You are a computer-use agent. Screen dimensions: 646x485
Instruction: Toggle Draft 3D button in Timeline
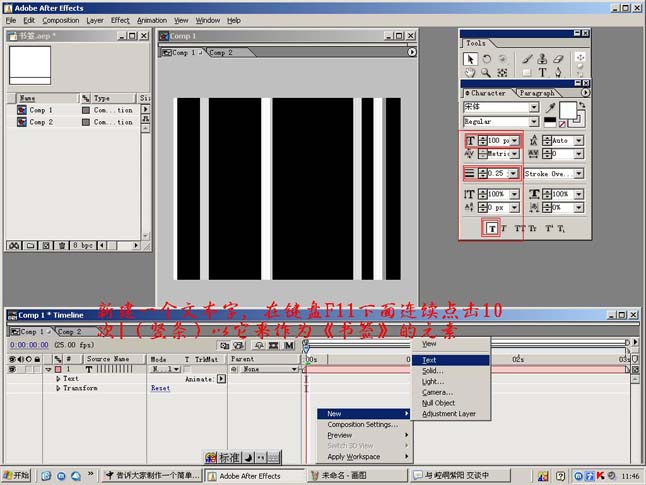239,345
